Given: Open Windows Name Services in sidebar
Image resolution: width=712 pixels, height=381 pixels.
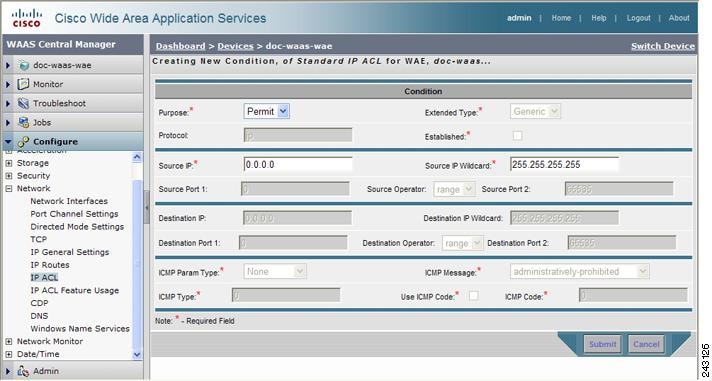Looking at the screenshot, I should [x=80, y=328].
